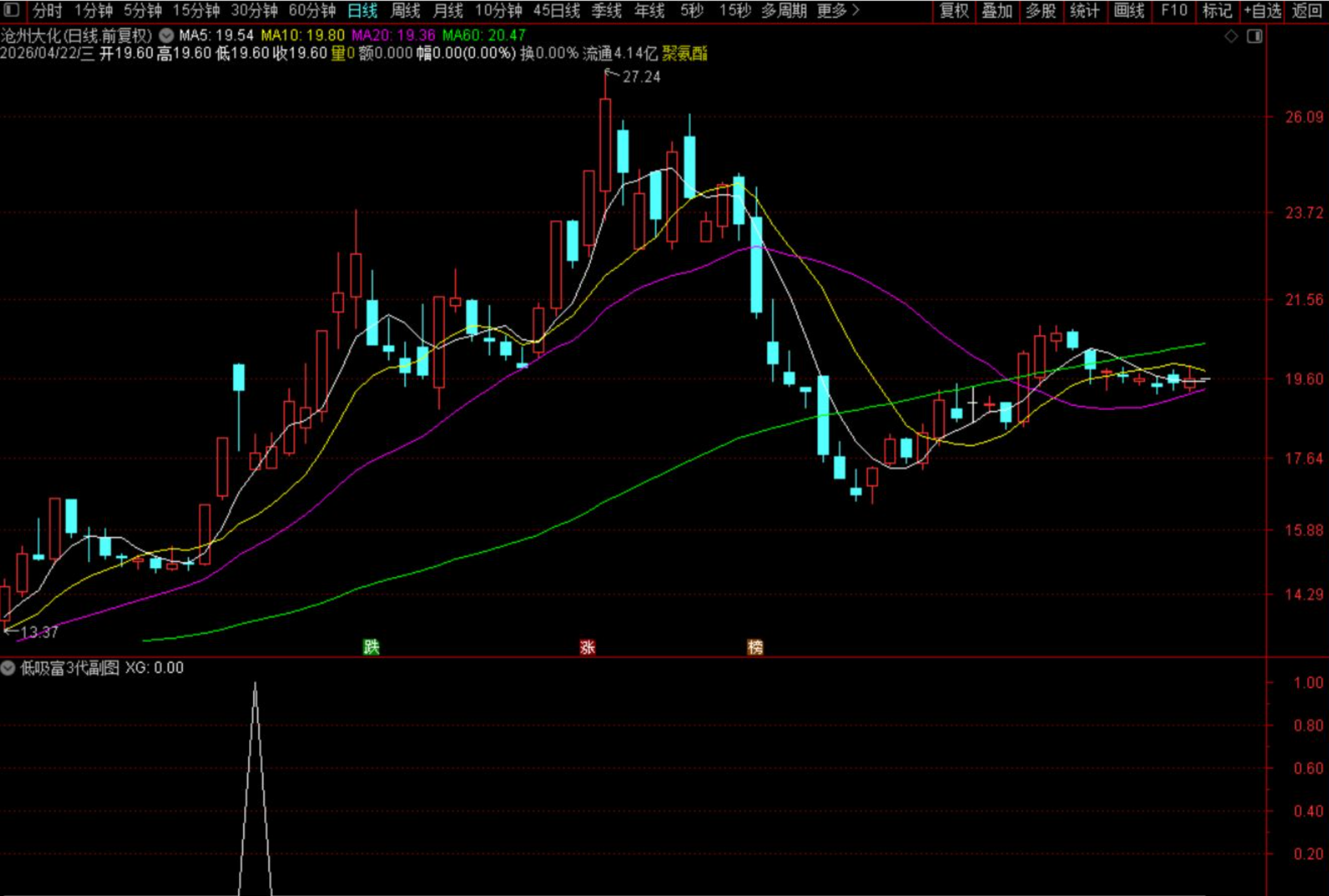Click the orange 榜 marker badge
Screen dimensions: 1329x896
tap(755, 647)
